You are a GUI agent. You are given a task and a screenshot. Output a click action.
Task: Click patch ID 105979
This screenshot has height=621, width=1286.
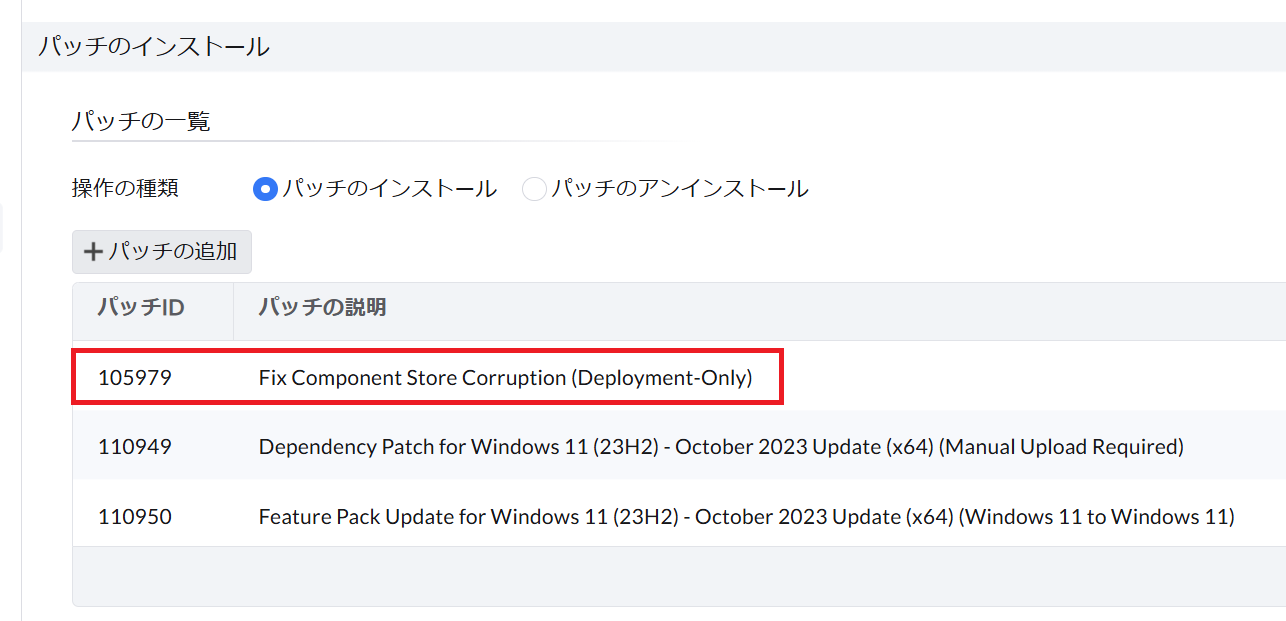point(135,378)
